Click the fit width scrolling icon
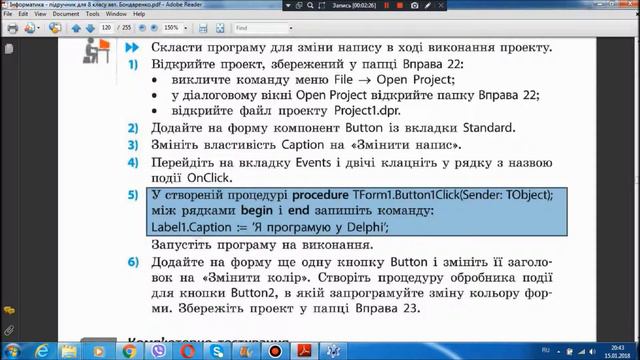This screenshot has height=360, width=640. [203, 28]
